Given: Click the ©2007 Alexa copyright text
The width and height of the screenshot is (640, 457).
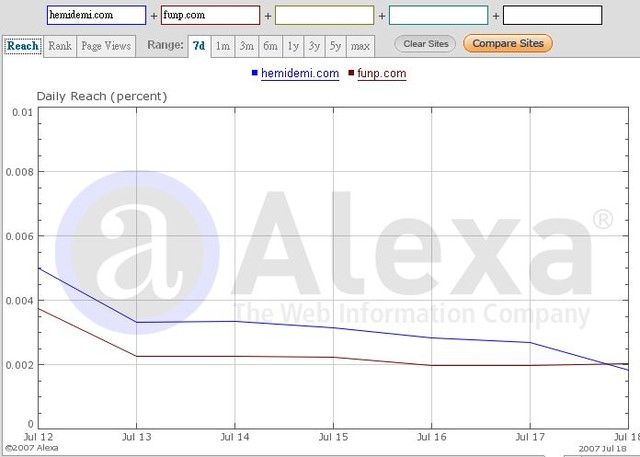Looking at the screenshot, I should tap(31, 448).
